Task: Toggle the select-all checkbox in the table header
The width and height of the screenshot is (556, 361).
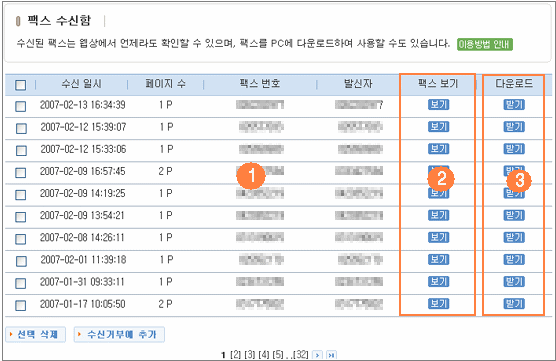Action: [21, 85]
